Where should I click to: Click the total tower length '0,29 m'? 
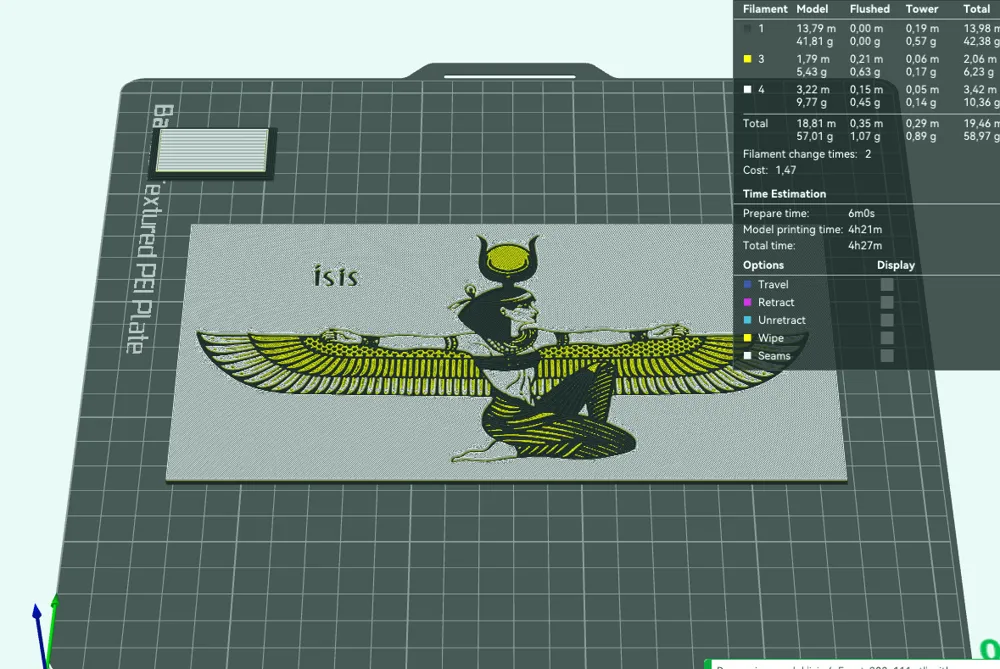click(922, 123)
